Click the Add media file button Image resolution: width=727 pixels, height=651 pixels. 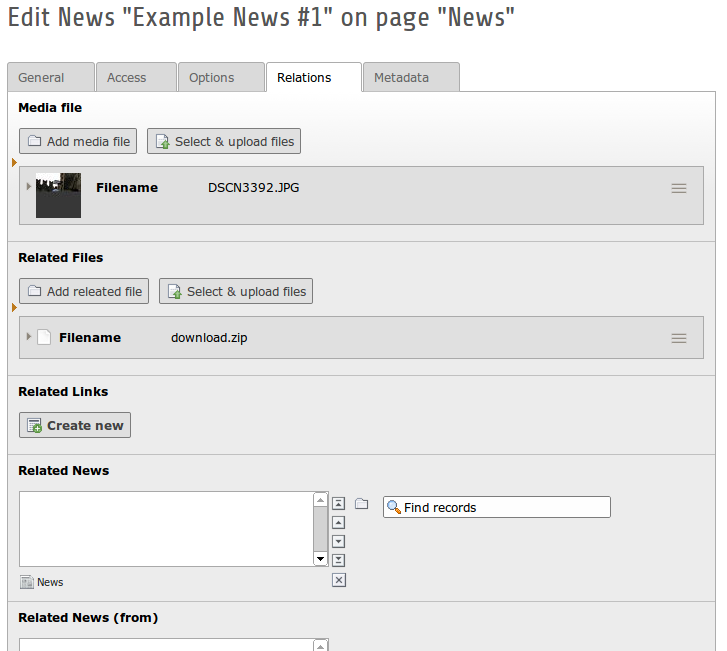point(78,141)
